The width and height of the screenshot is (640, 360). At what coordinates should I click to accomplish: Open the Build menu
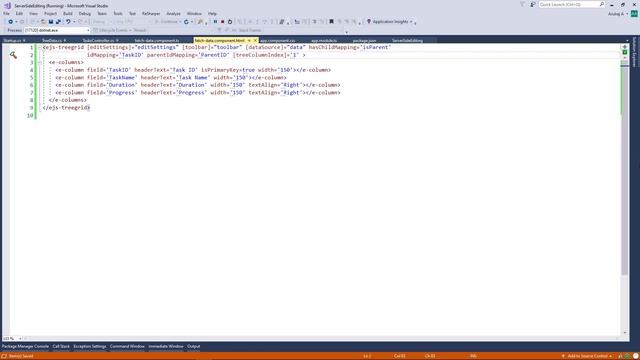click(x=68, y=13)
